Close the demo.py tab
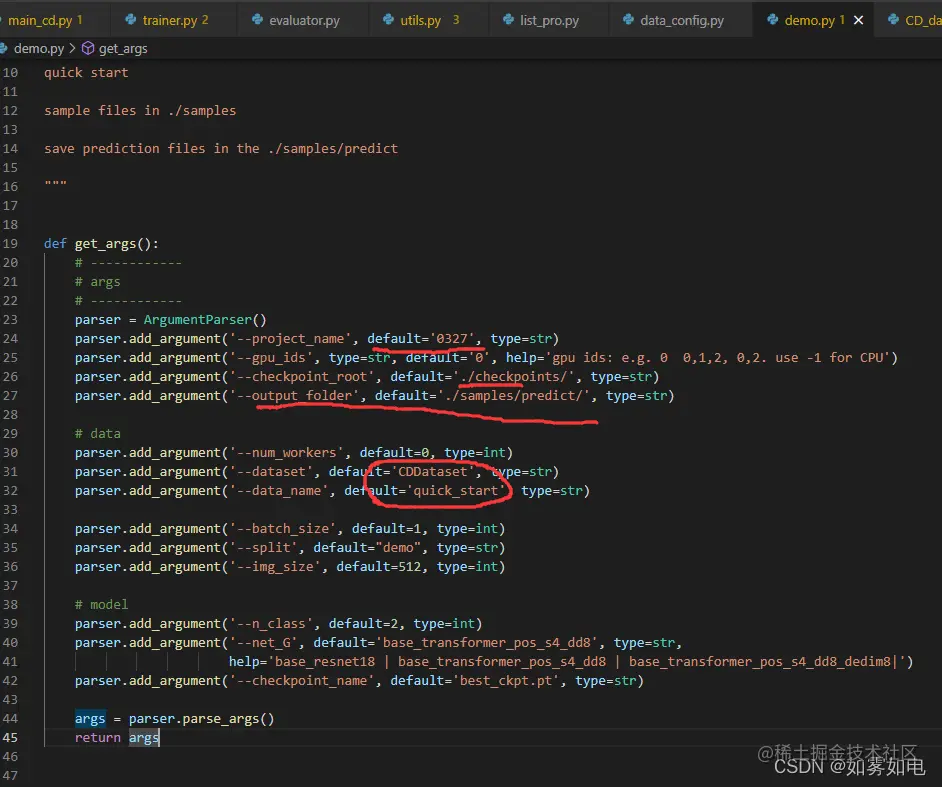The height and width of the screenshot is (787, 942). 858,20
